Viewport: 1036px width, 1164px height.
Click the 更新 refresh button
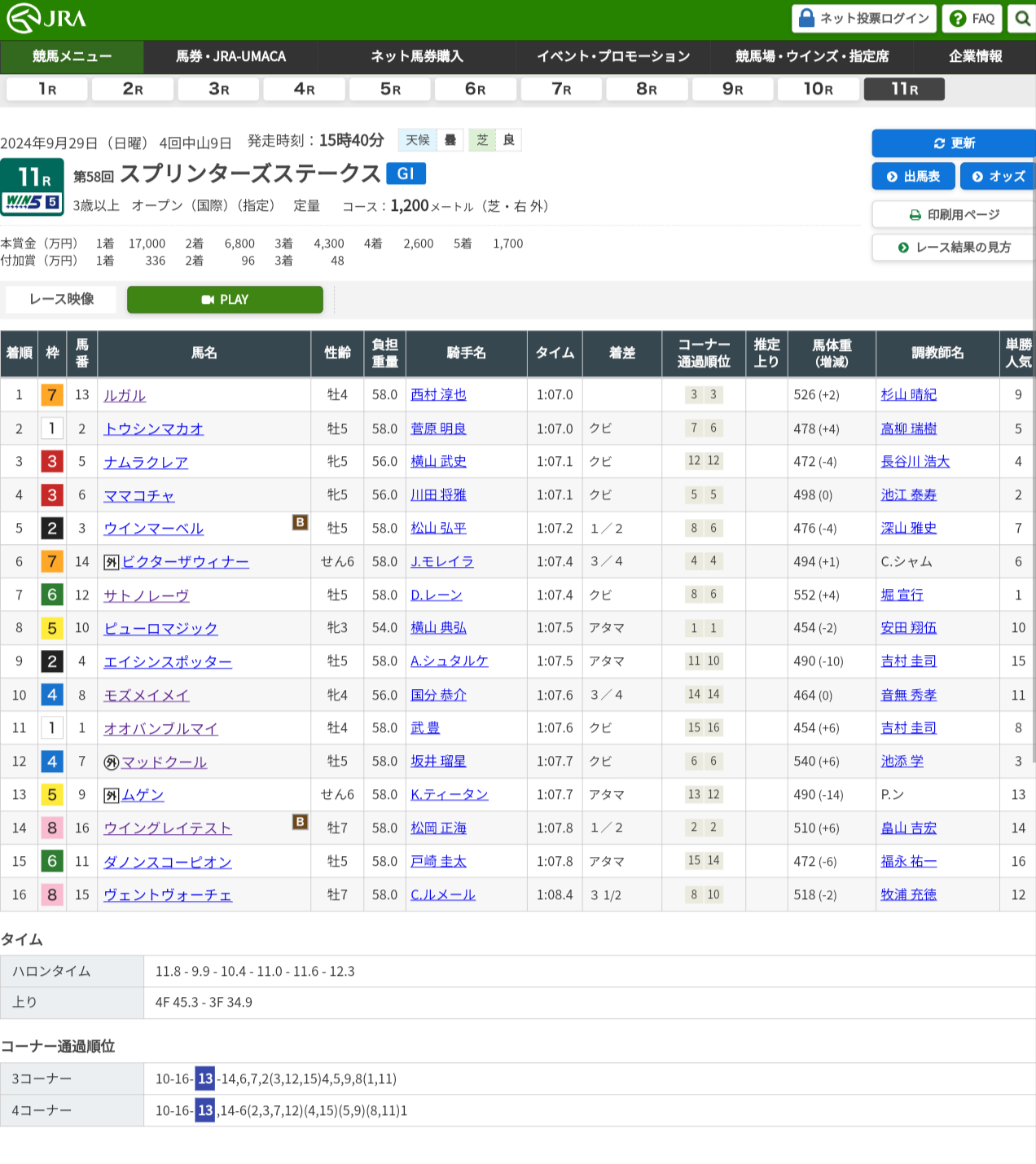point(953,143)
